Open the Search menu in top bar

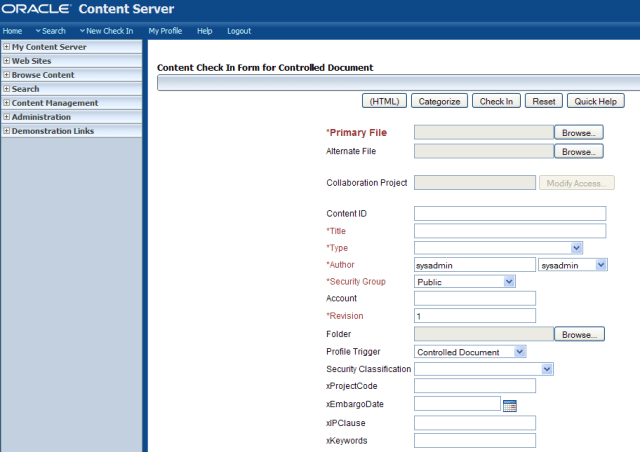pos(49,31)
